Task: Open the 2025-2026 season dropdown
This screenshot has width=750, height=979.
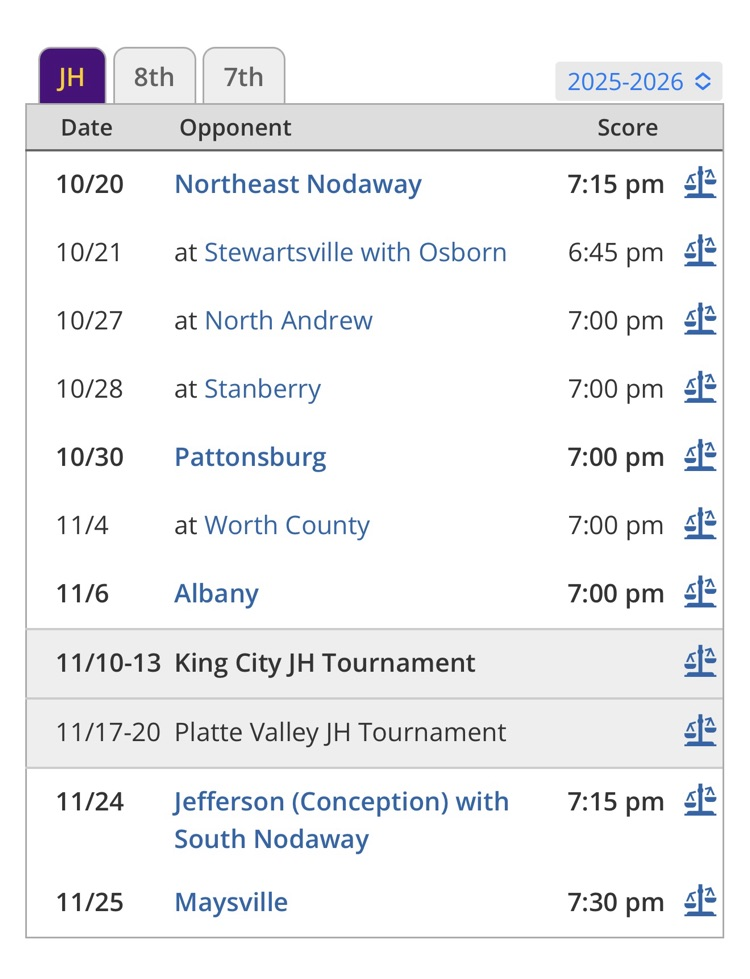Action: pos(638,81)
